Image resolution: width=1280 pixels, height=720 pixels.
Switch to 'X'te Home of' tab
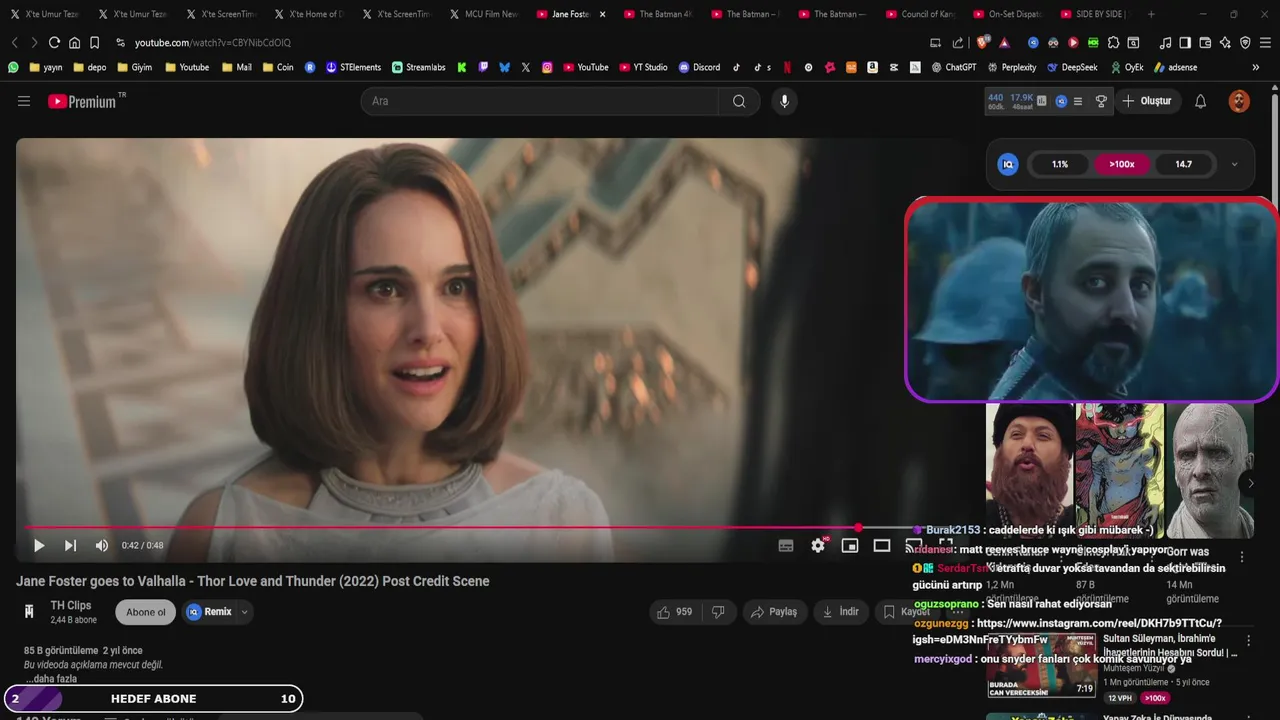[309, 14]
